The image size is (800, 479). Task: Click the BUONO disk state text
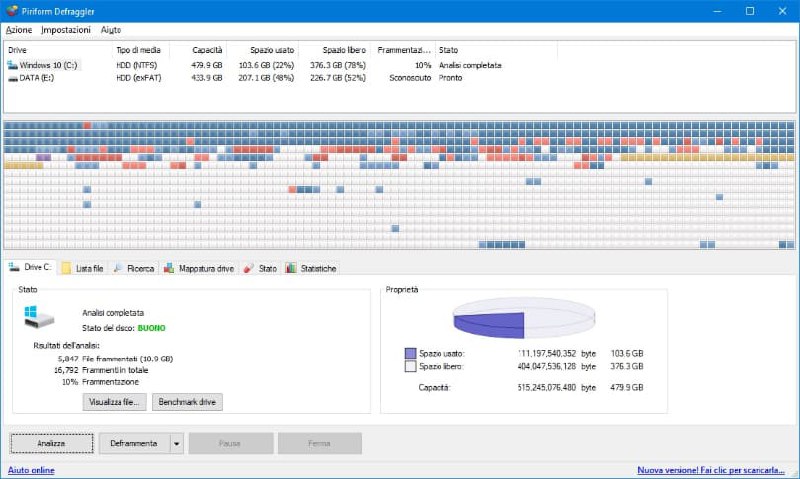(x=152, y=328)
